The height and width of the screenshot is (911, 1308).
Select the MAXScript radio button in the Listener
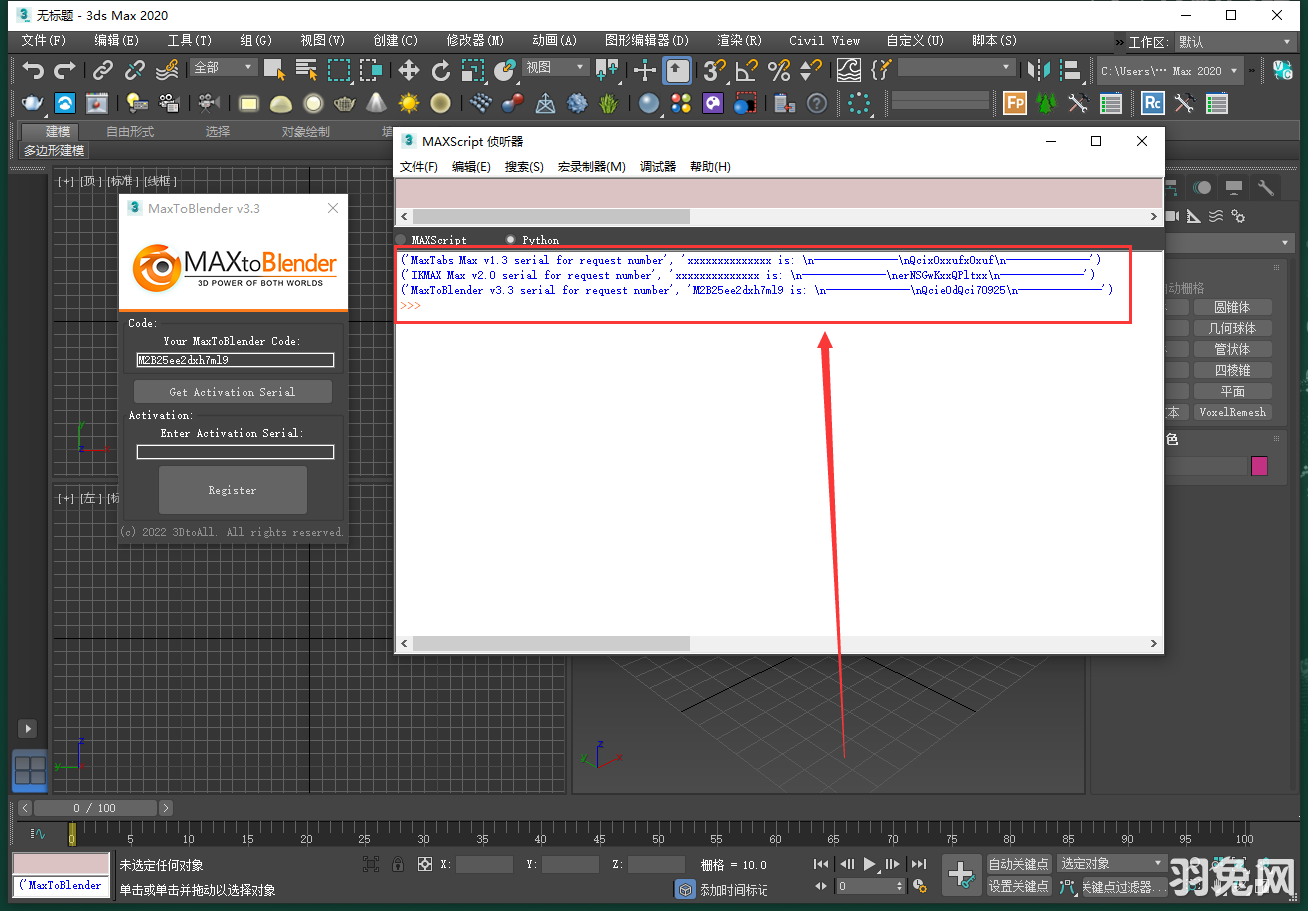pyautogui.click(x=400, y=240)
